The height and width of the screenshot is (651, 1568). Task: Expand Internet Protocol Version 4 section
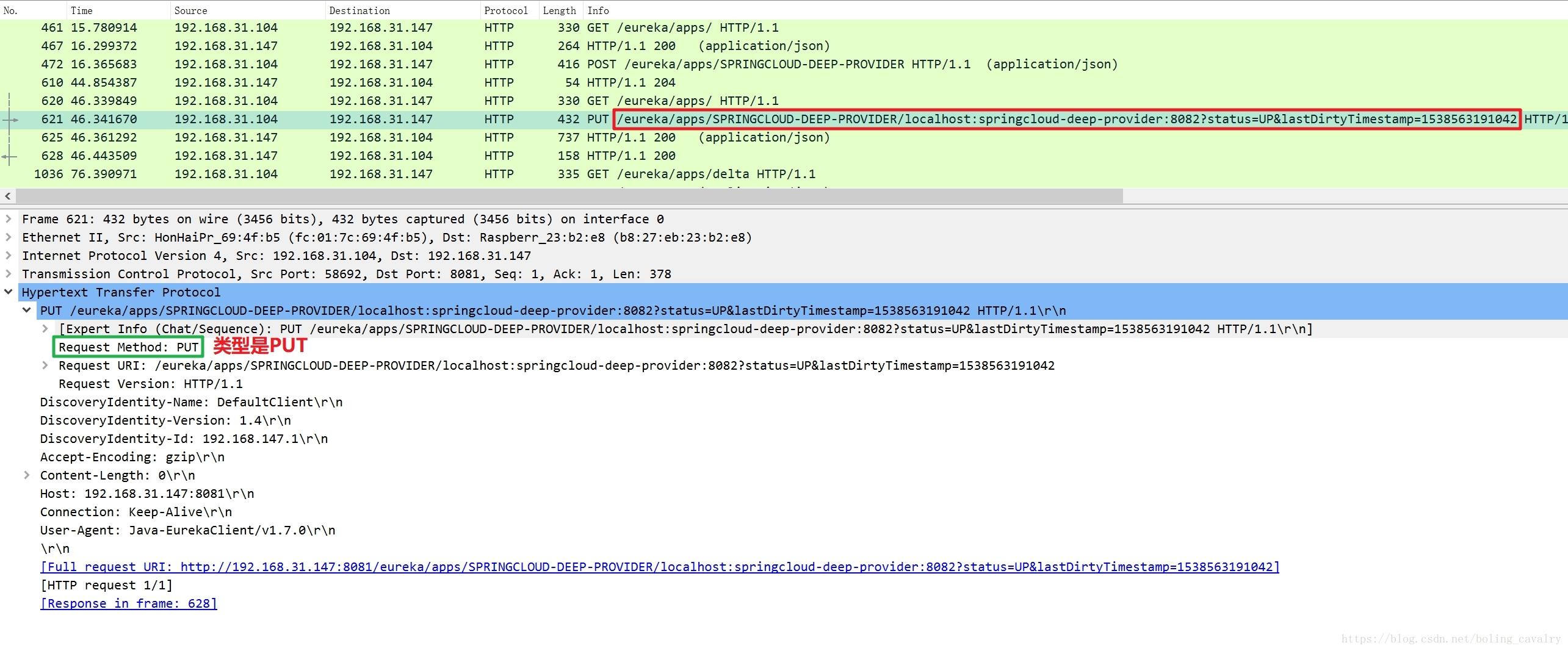(x=9, y=255)
